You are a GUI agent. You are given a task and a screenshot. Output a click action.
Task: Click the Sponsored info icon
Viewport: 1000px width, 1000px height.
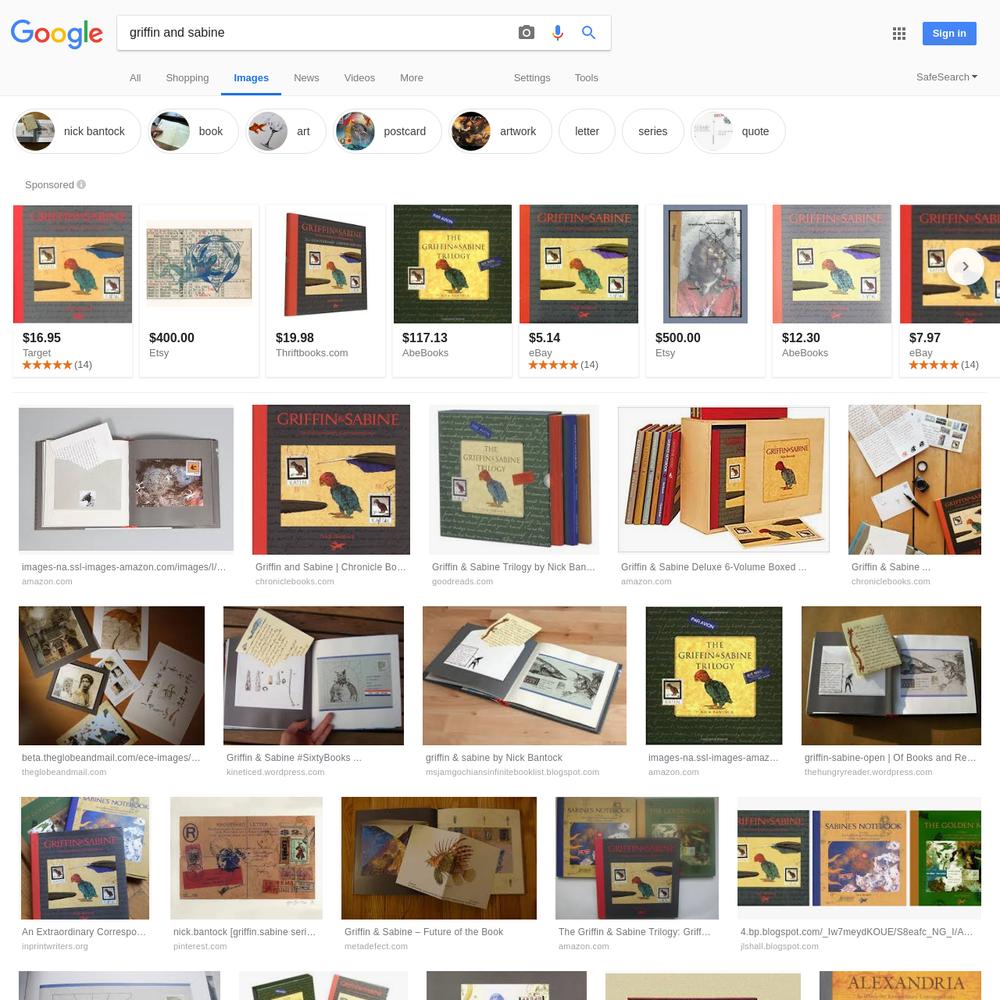[82, 184]
